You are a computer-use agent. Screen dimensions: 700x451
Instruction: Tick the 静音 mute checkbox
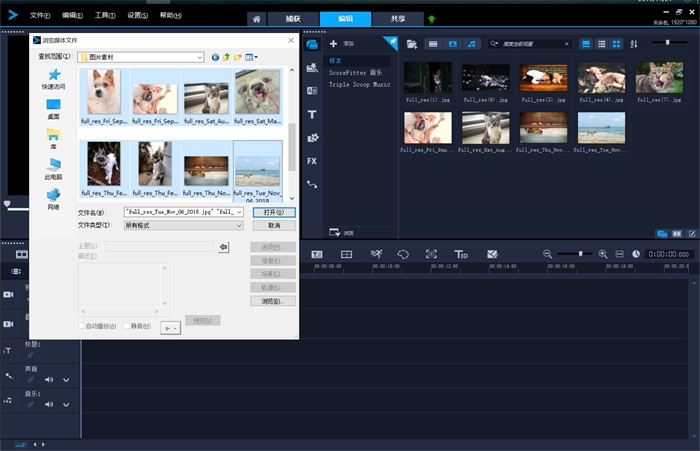(x=129, y=326)
